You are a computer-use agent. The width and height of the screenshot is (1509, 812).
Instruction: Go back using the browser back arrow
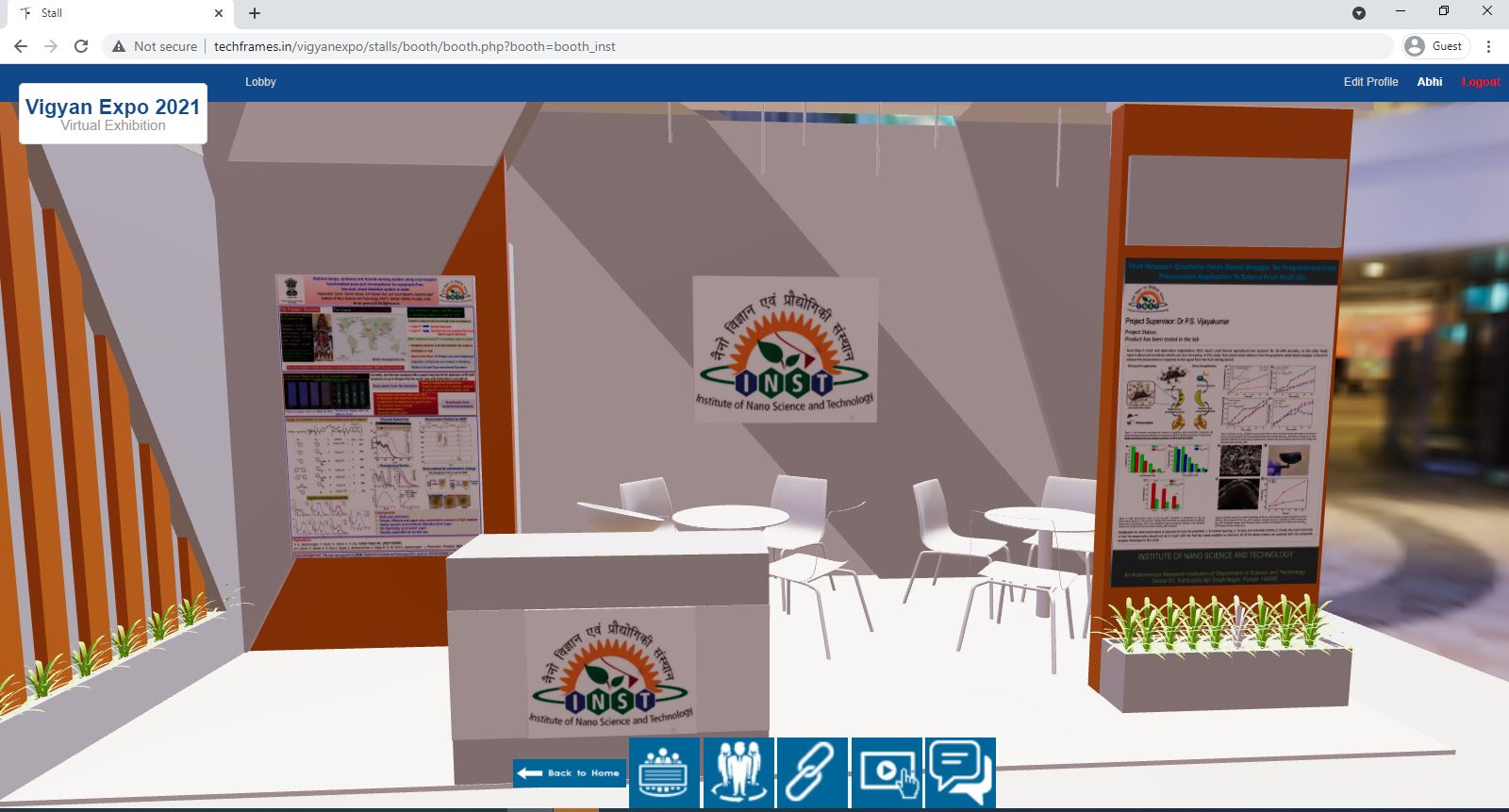pos(21,46)
